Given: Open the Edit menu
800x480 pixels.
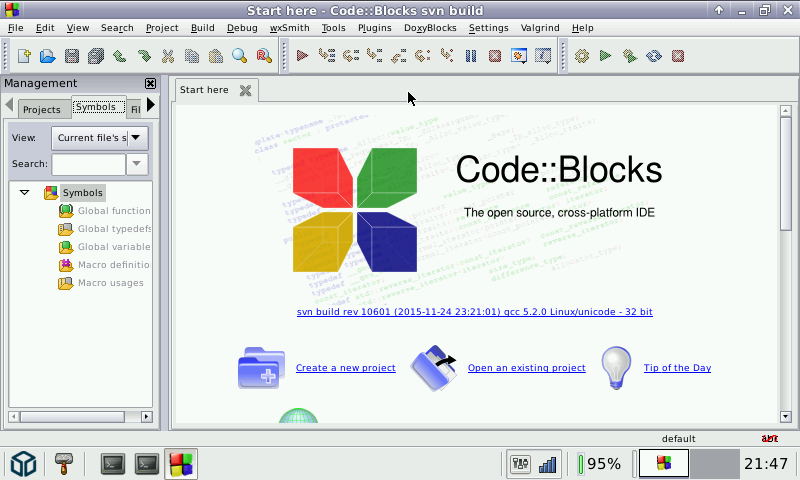Looking at the screenshot, I should point(45,28).
